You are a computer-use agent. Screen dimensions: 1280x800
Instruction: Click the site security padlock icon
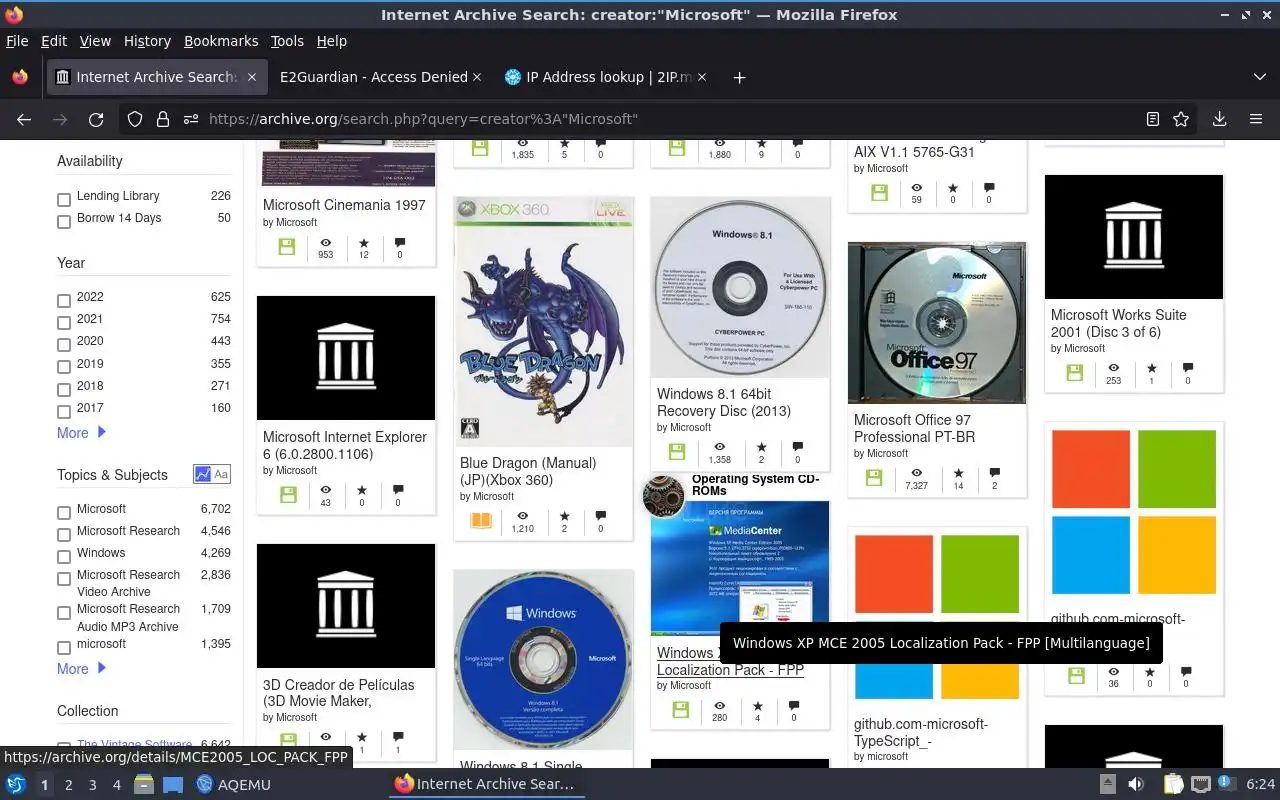point(162,119)
